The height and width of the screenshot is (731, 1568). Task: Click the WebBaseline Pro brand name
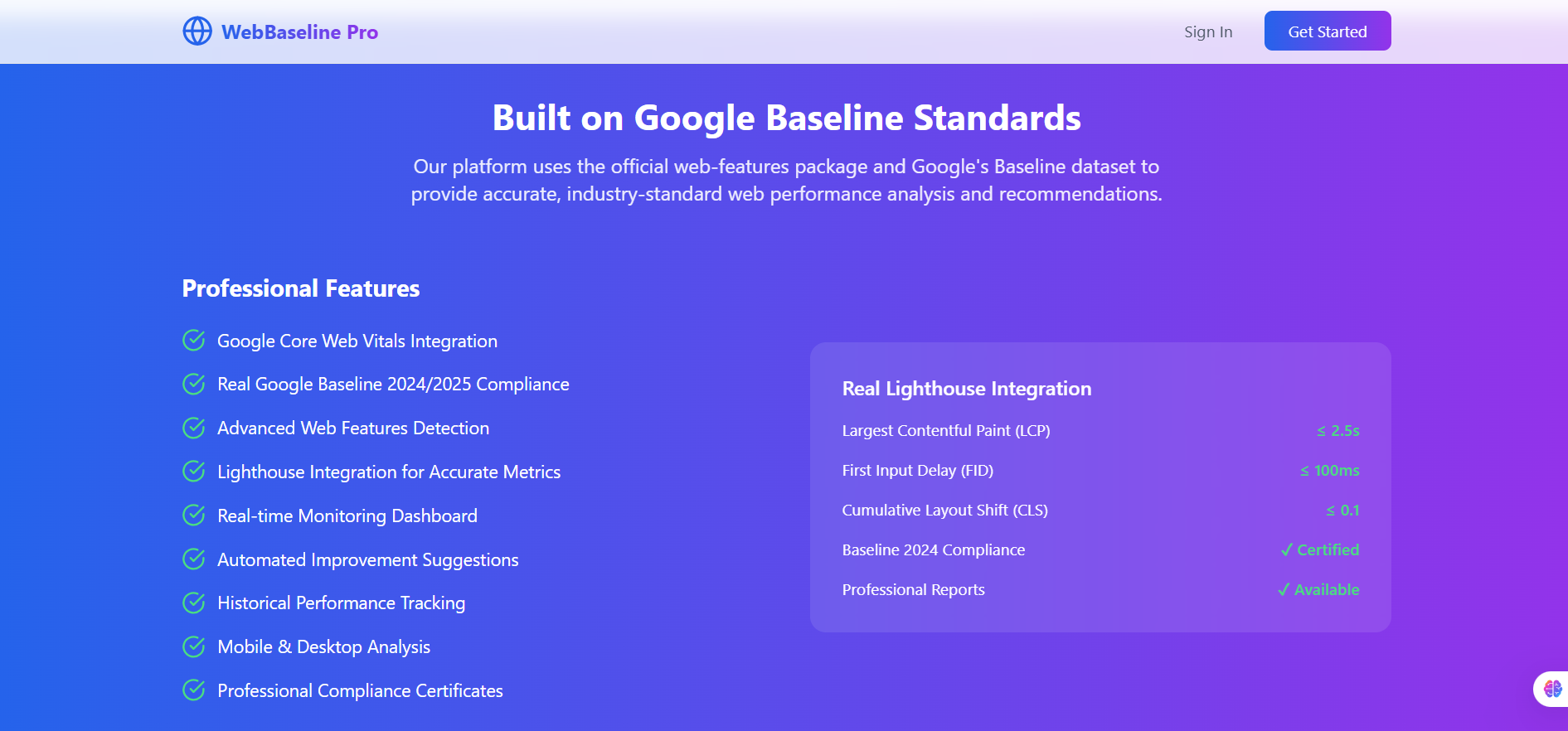click(299, 32)
